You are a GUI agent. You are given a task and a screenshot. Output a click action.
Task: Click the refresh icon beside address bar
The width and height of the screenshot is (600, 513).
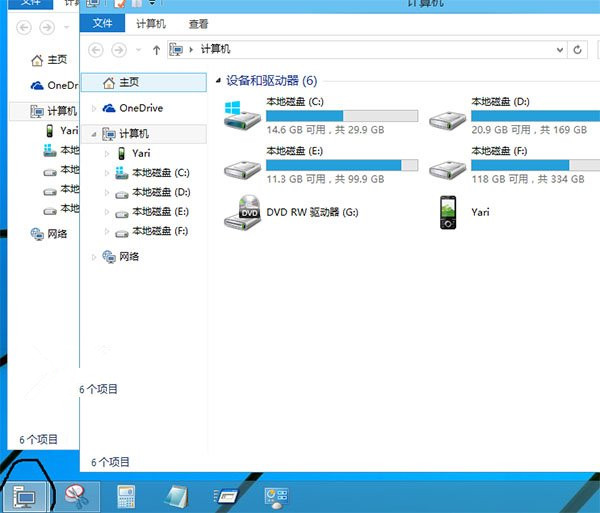579,49
